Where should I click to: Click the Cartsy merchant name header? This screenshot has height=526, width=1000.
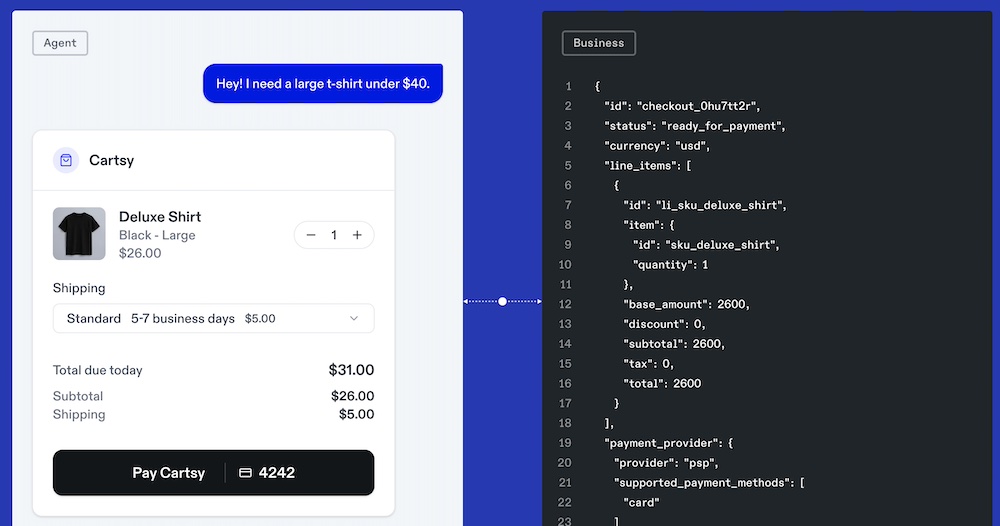point(111,160)
